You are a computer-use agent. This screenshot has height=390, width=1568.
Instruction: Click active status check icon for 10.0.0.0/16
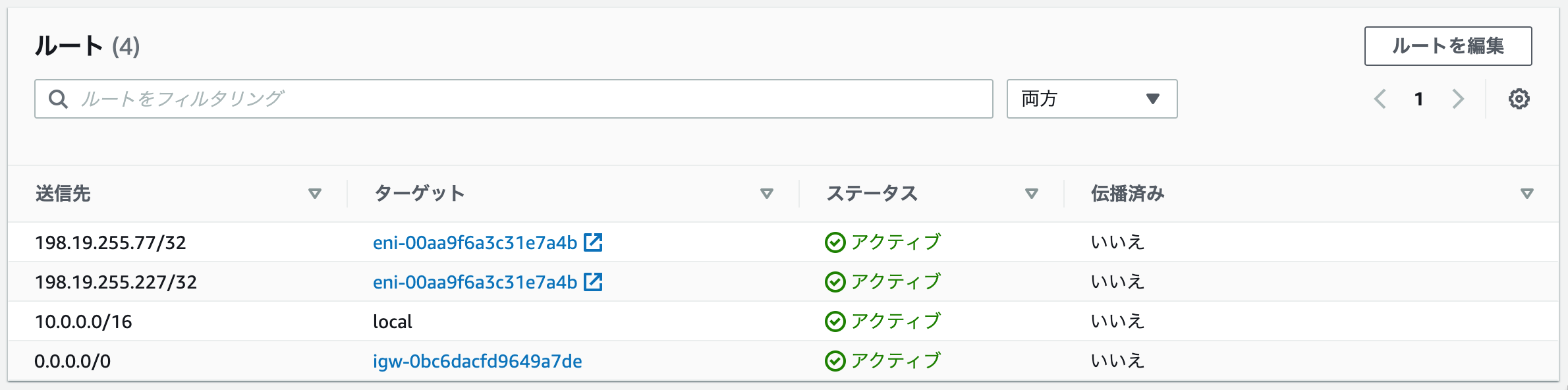[x=835, y=321]
